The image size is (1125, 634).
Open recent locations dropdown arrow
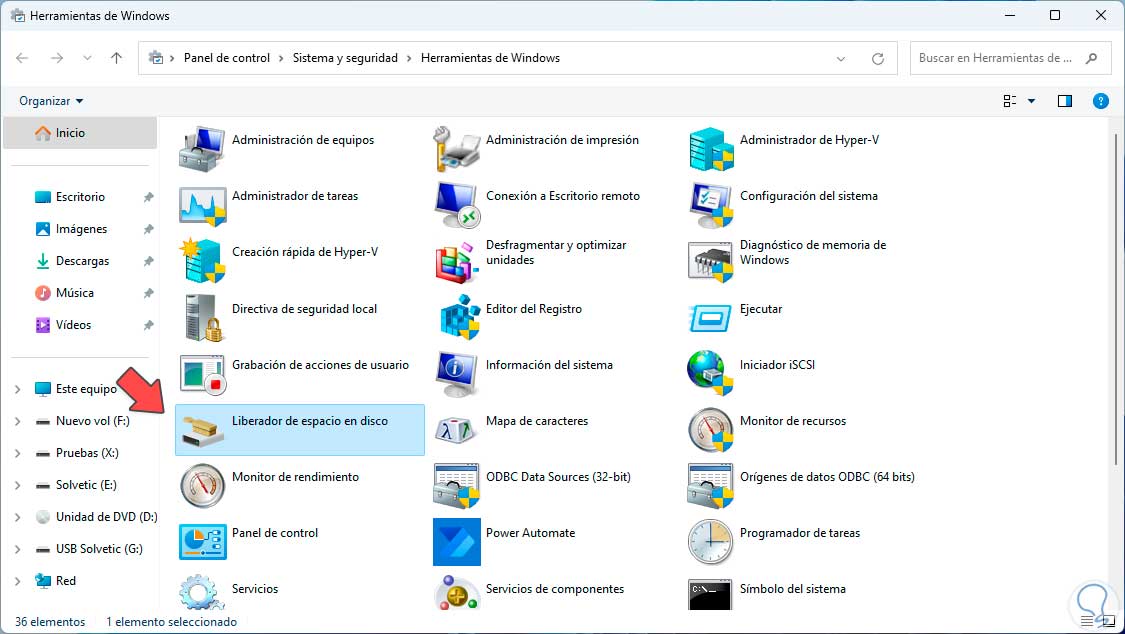[x=87, y=58]
